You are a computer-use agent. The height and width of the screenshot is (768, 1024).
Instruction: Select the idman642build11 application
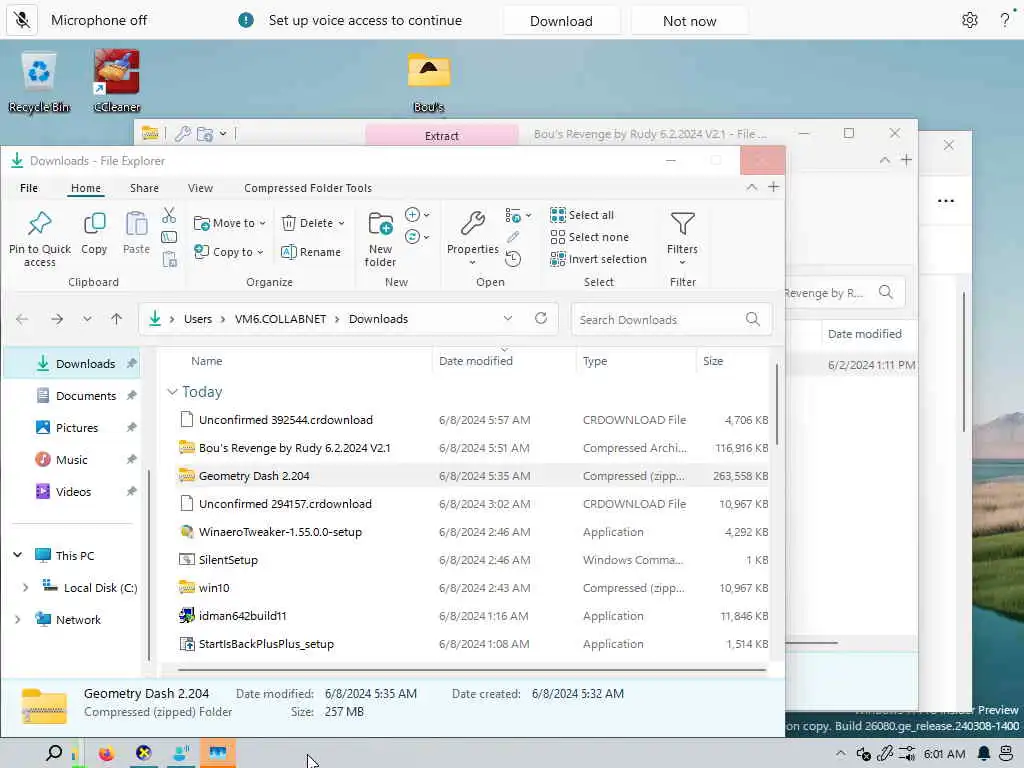(x=242, y=616)
